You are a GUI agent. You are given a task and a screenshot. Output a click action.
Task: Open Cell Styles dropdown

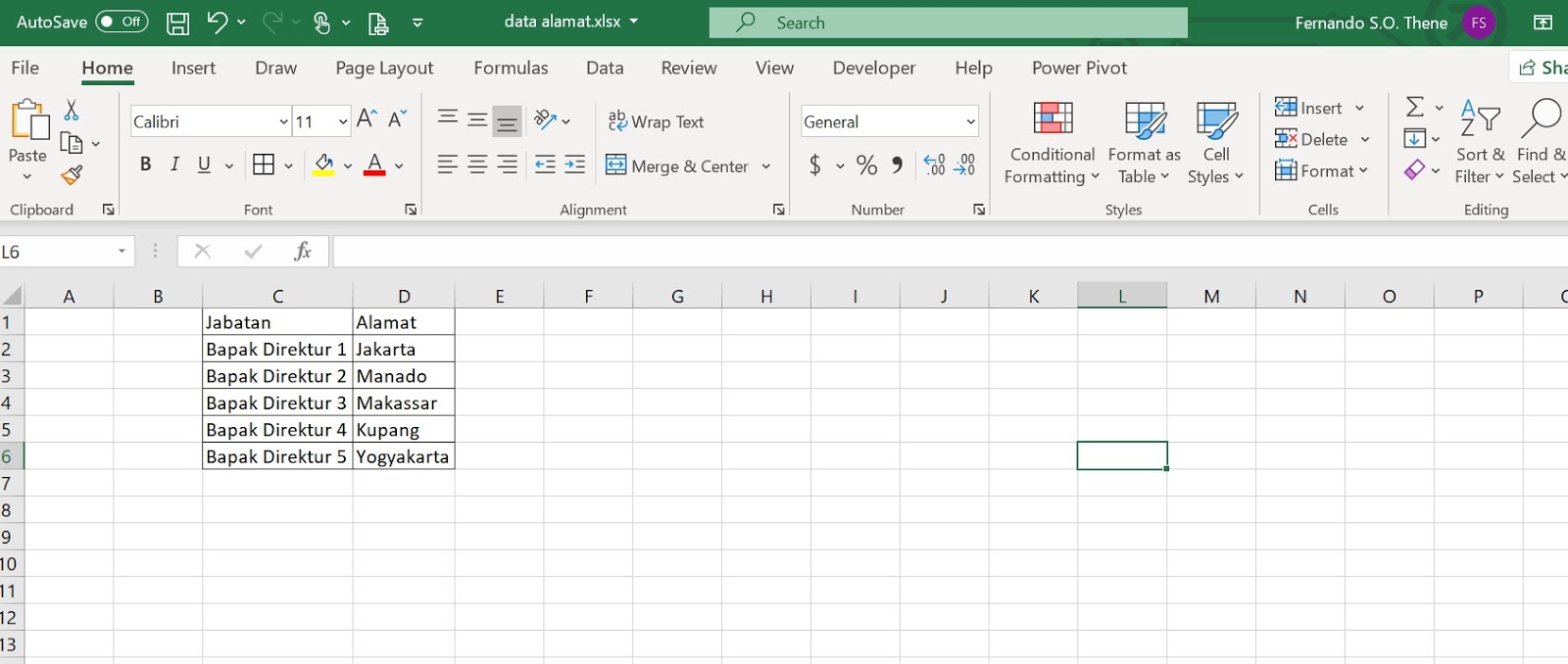click(x=1216, y=143)
